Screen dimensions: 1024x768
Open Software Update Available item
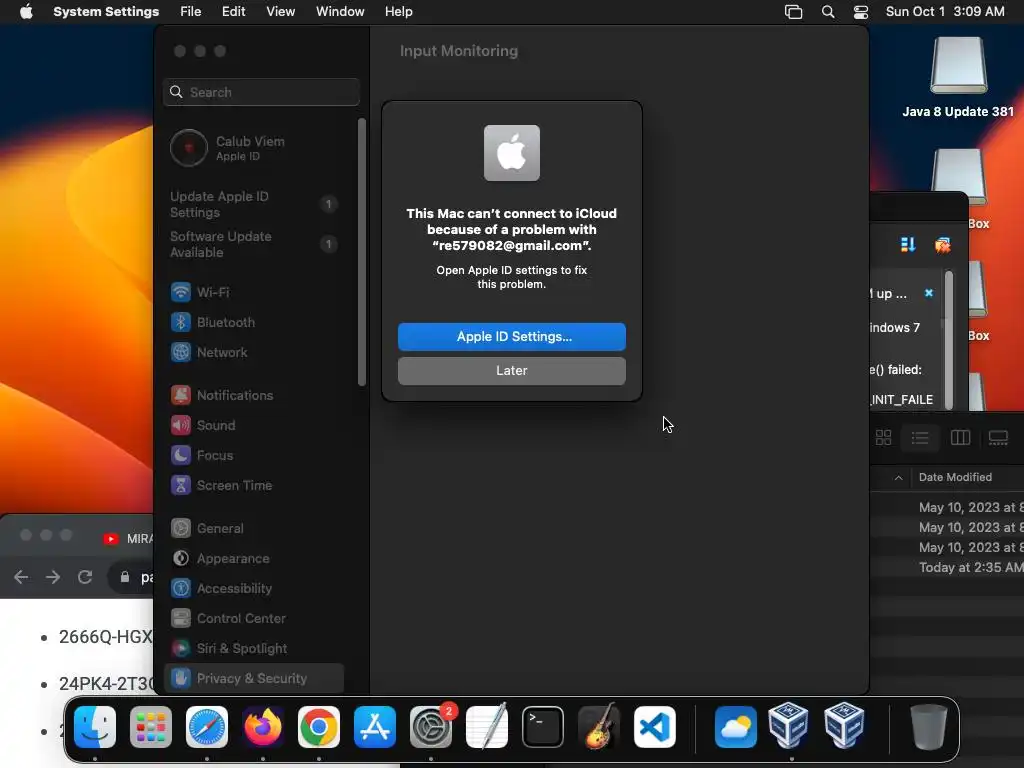point(253,244)
